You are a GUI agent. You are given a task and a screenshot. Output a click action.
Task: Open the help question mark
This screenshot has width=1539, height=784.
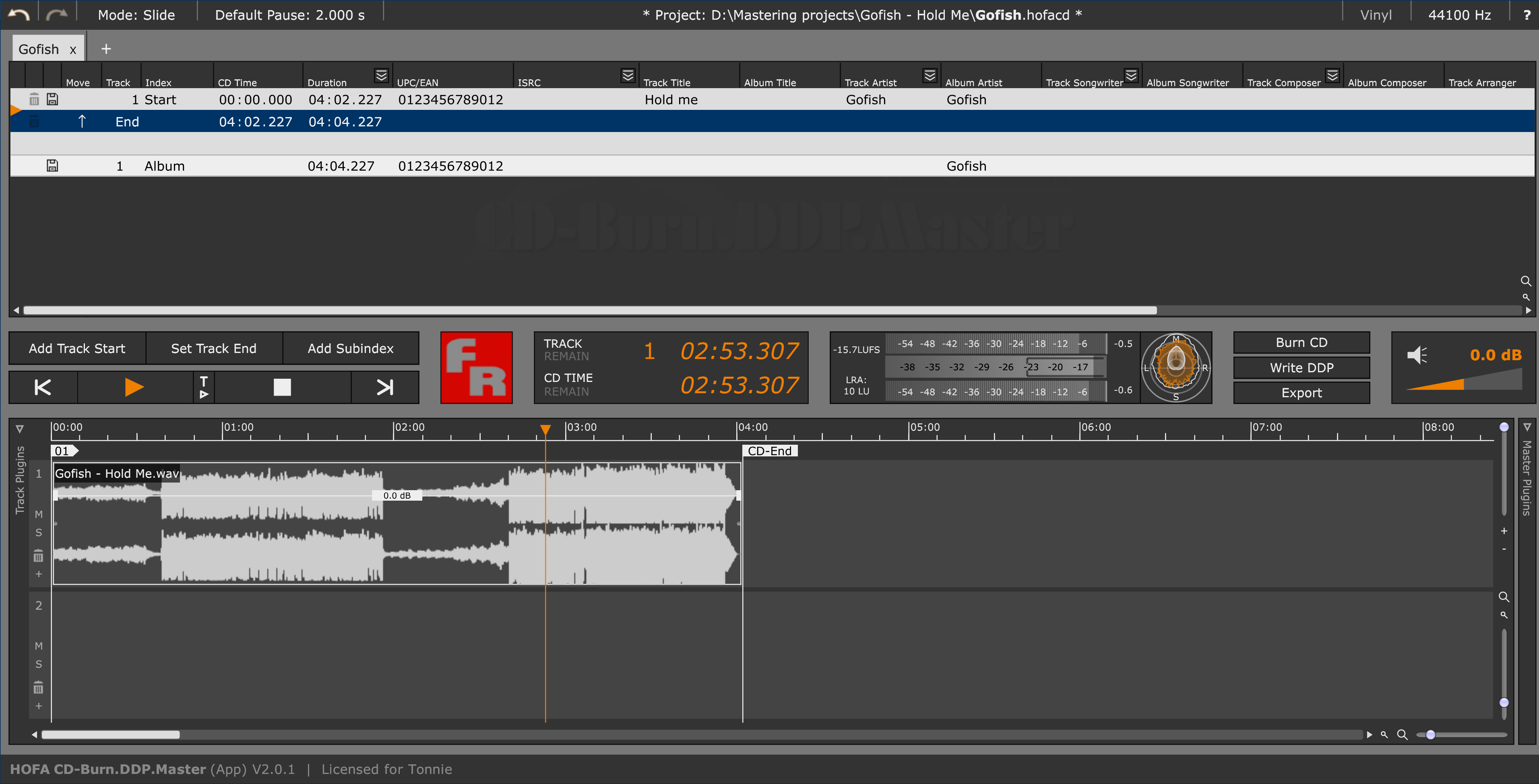pos(1527,15)
